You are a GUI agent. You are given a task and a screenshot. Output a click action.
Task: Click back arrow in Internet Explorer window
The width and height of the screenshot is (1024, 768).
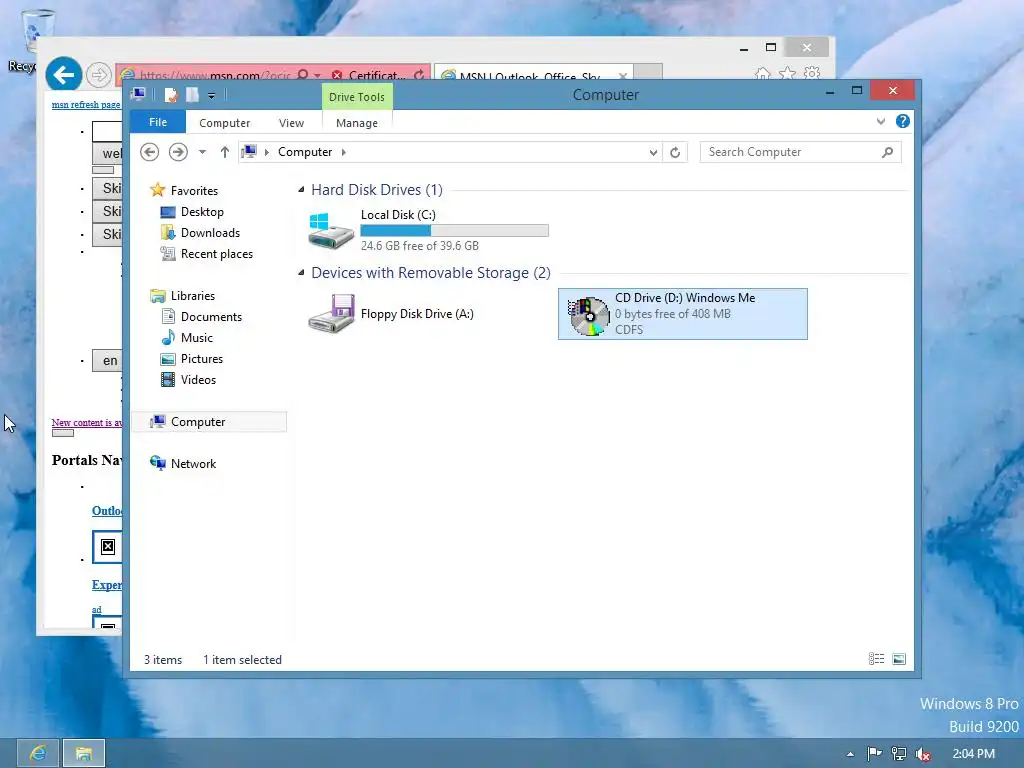pyautogui.click(x=63, y=75)
